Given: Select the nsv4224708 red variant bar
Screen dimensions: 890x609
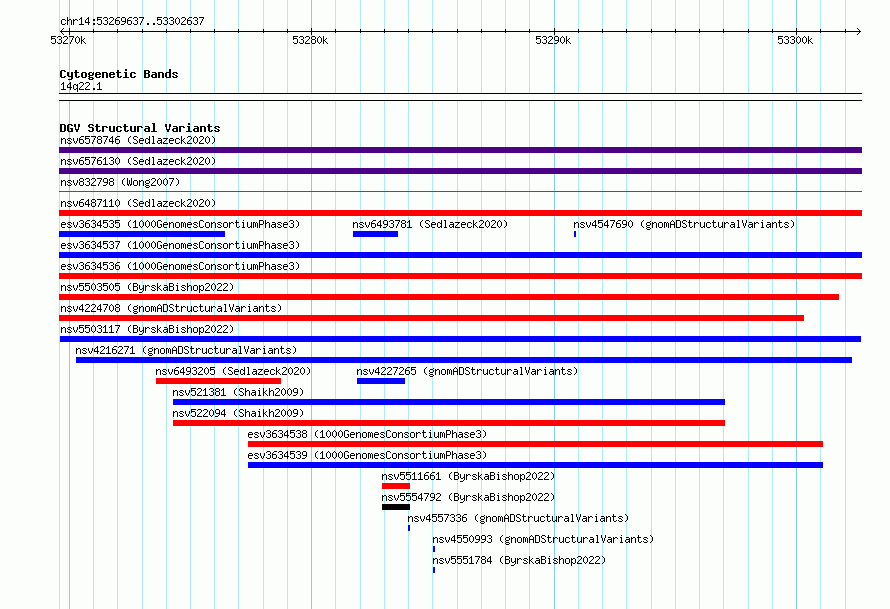Looking at the screenshot, I should [x=431, y=318].
